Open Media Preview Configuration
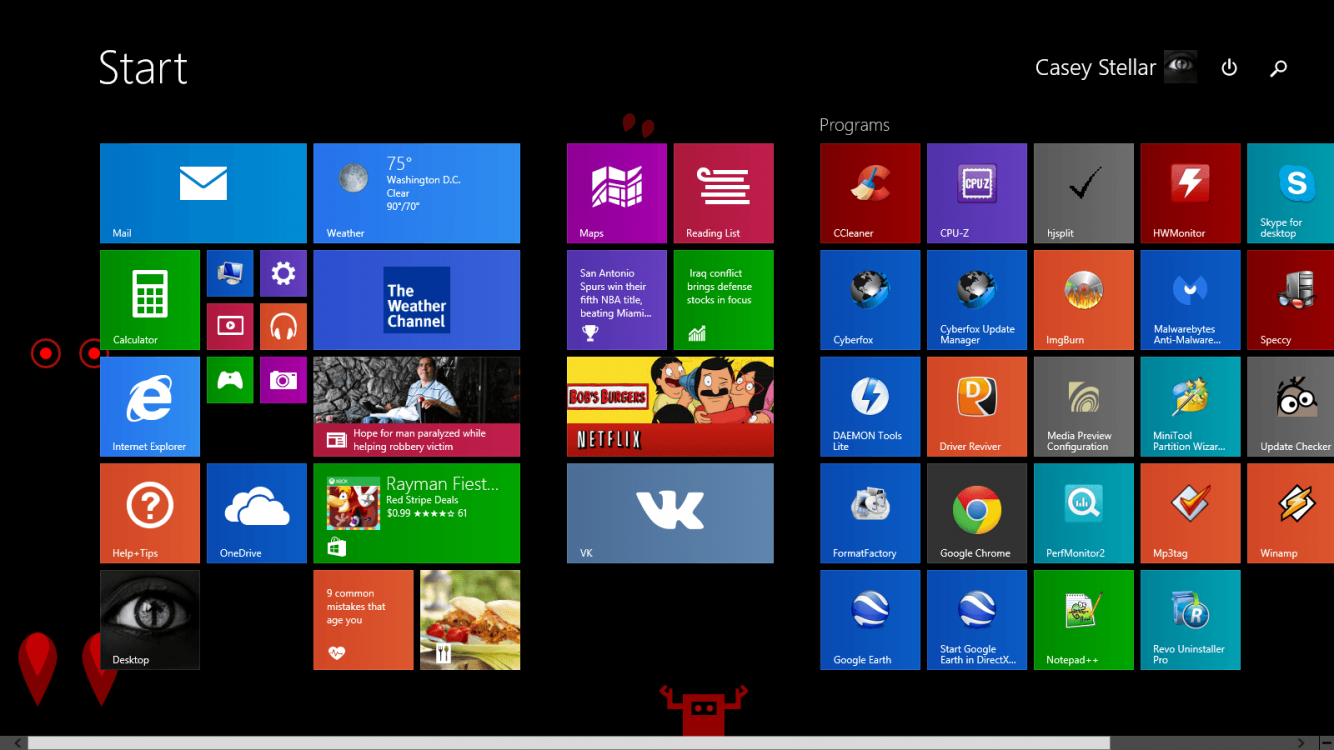 (1084, 407)
